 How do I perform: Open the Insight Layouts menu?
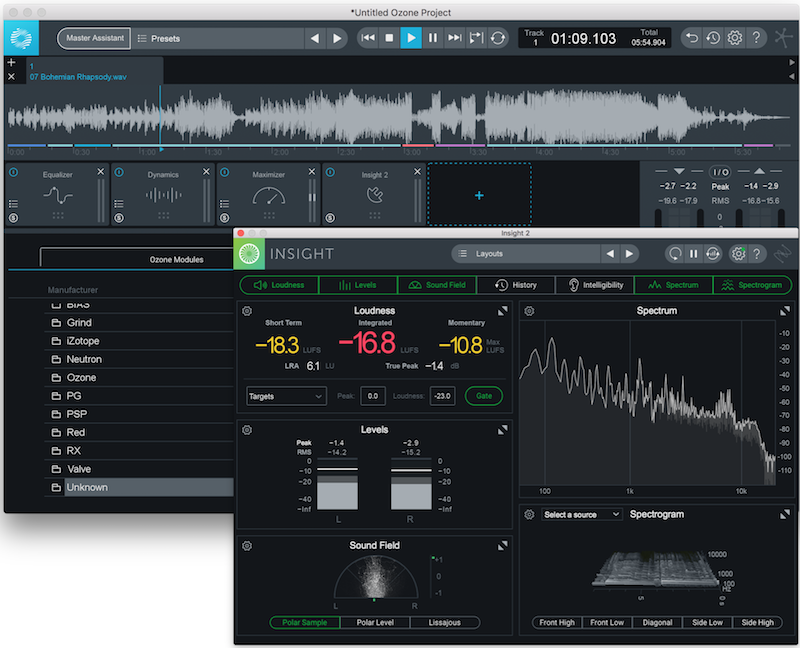click(x=526, y=254)
